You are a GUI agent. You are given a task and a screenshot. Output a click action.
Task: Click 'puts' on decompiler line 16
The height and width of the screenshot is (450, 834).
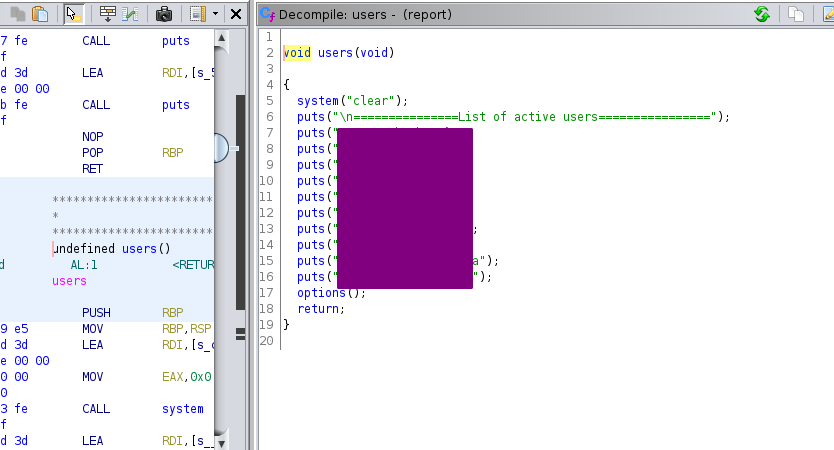point(311,277)
